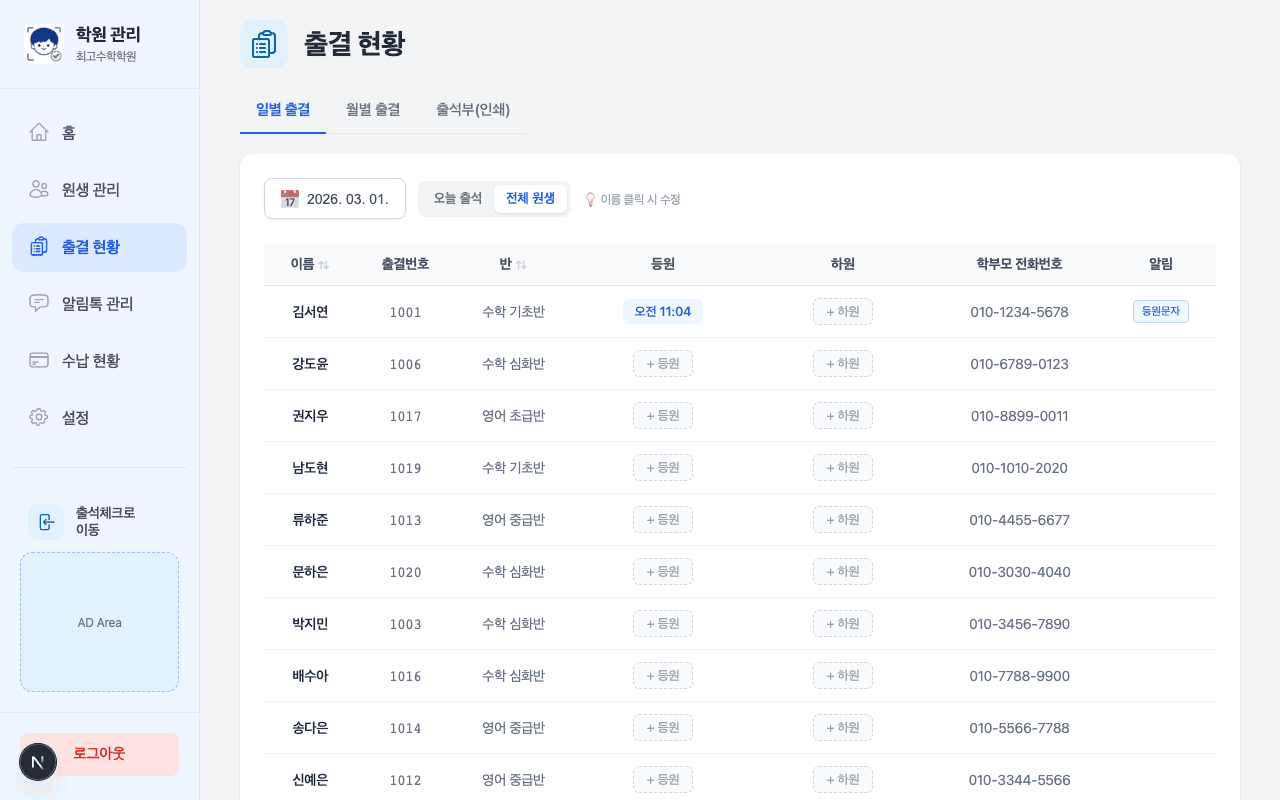1280x800 pixels.
Task: Click the 출석체크로 이동 arrow icon
Action: pos(46,522)
